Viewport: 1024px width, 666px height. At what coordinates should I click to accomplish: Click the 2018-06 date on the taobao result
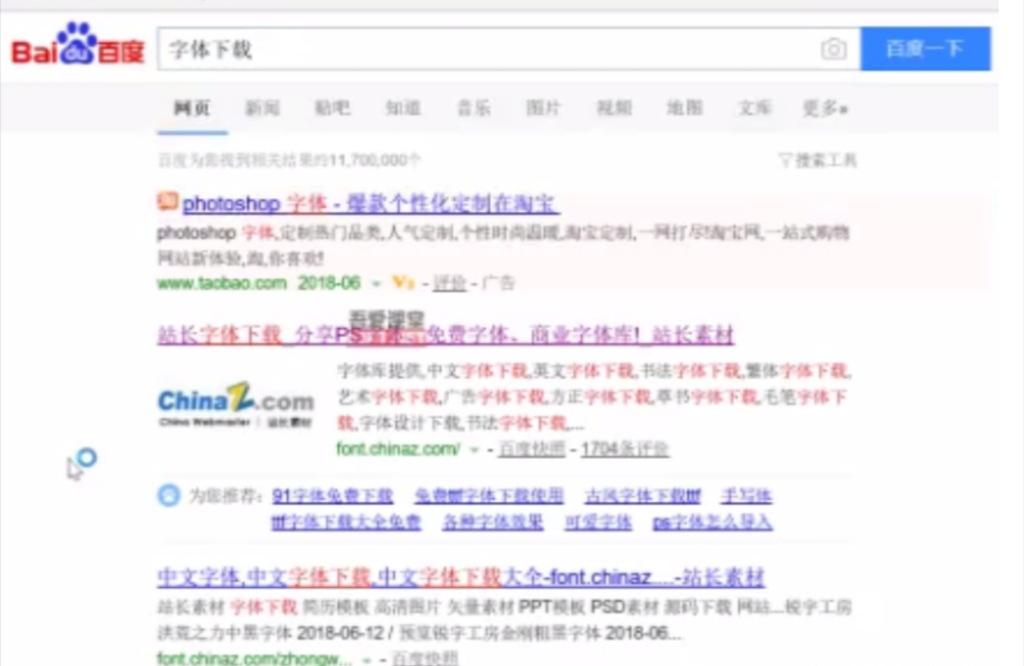(329, 283)
